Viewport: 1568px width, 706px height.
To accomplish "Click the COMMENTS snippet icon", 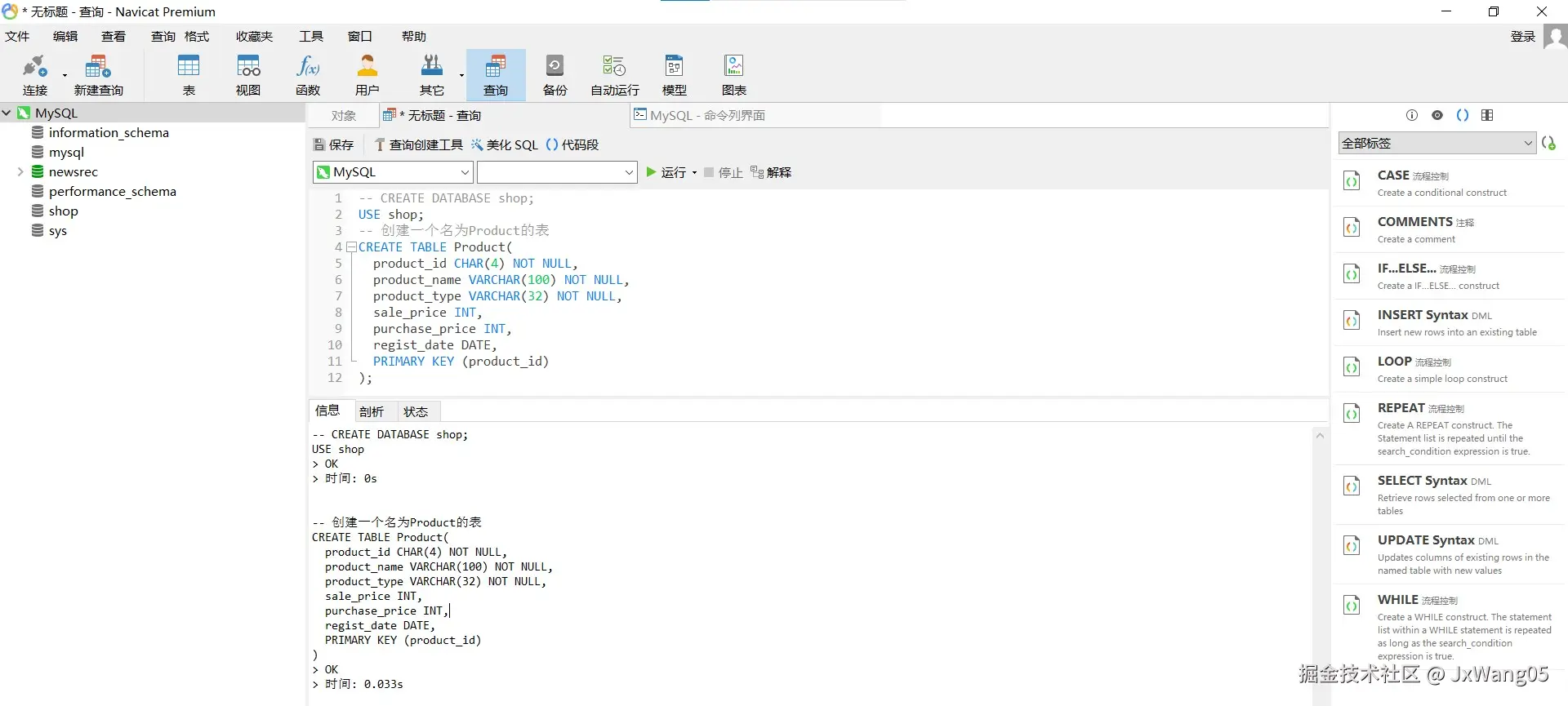I will point(1352,228).
